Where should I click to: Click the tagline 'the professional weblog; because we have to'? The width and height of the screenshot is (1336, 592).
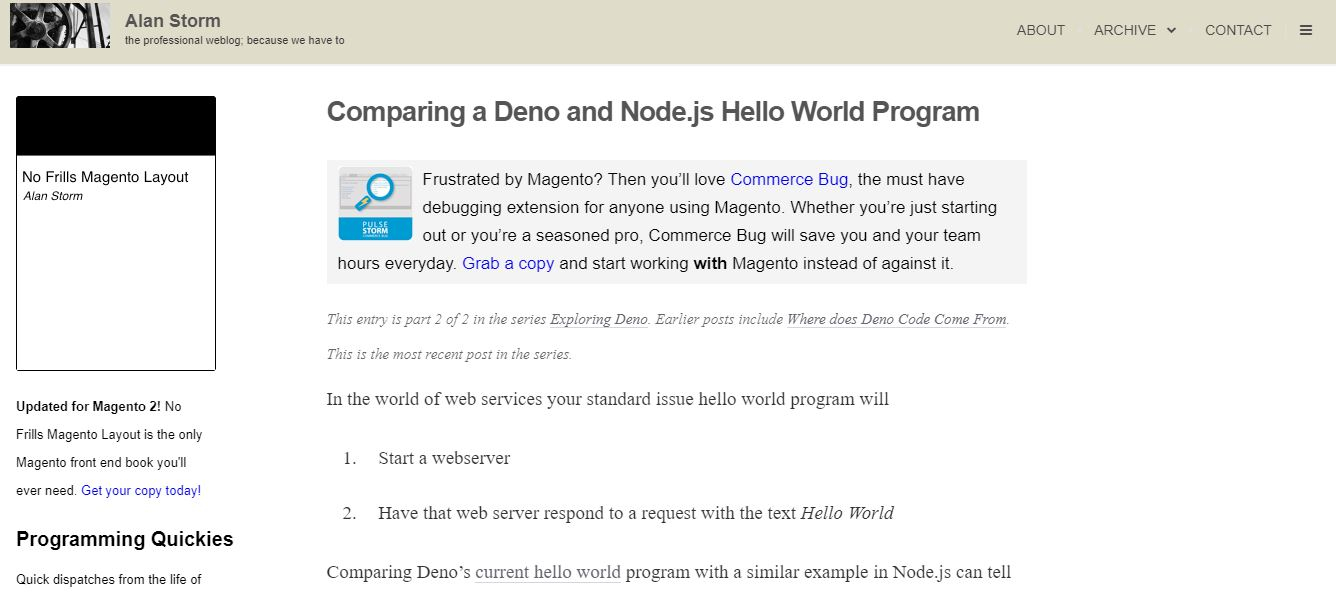click(235, 40)
